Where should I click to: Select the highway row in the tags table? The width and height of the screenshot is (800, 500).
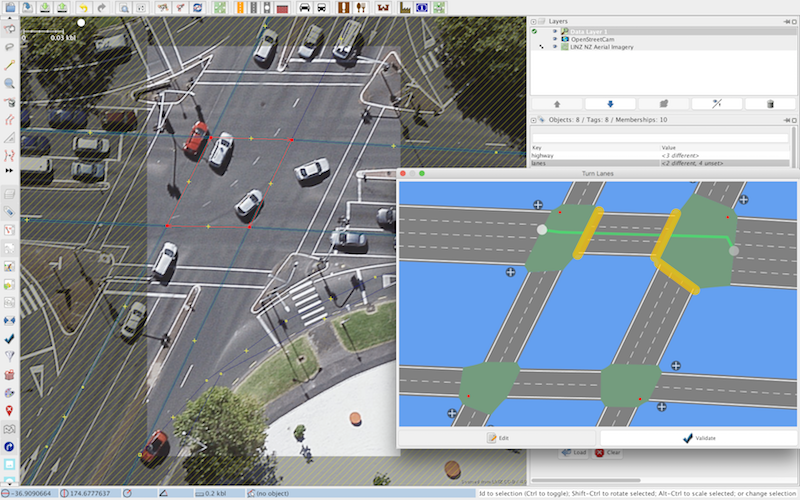pos(660,156)
